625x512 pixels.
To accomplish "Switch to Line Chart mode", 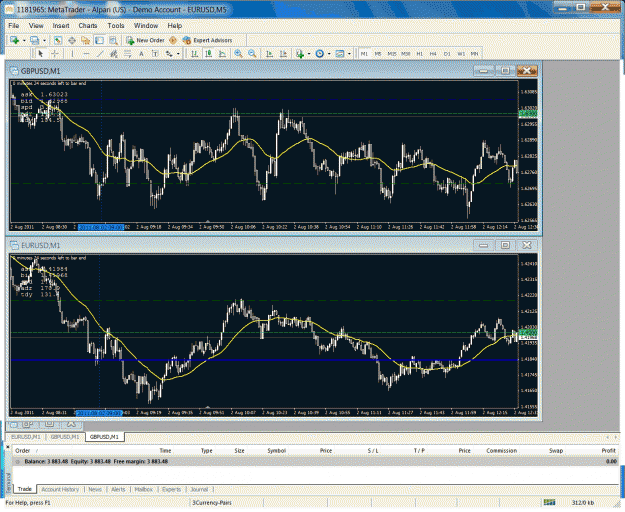I will pos(222,54).
